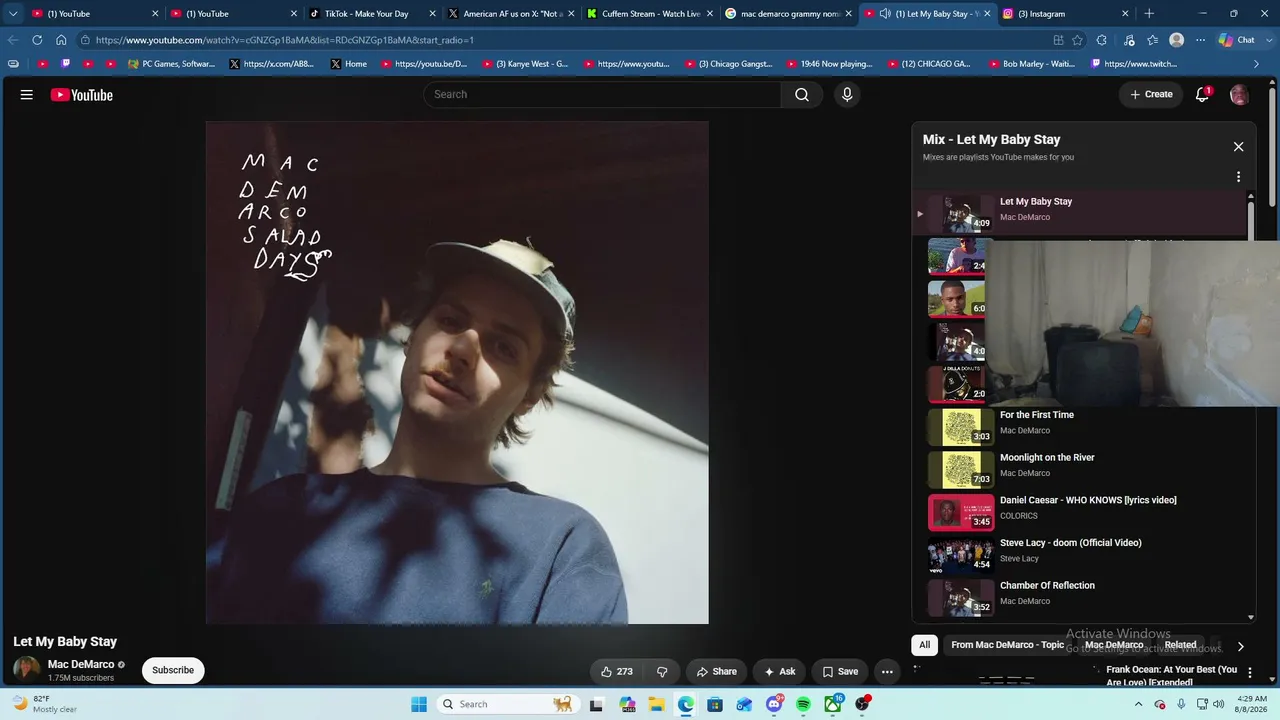Show more bookmarks with the chevron
Image resolution: width=1280 pixels, height=720 pixels.
(1257, 64)
